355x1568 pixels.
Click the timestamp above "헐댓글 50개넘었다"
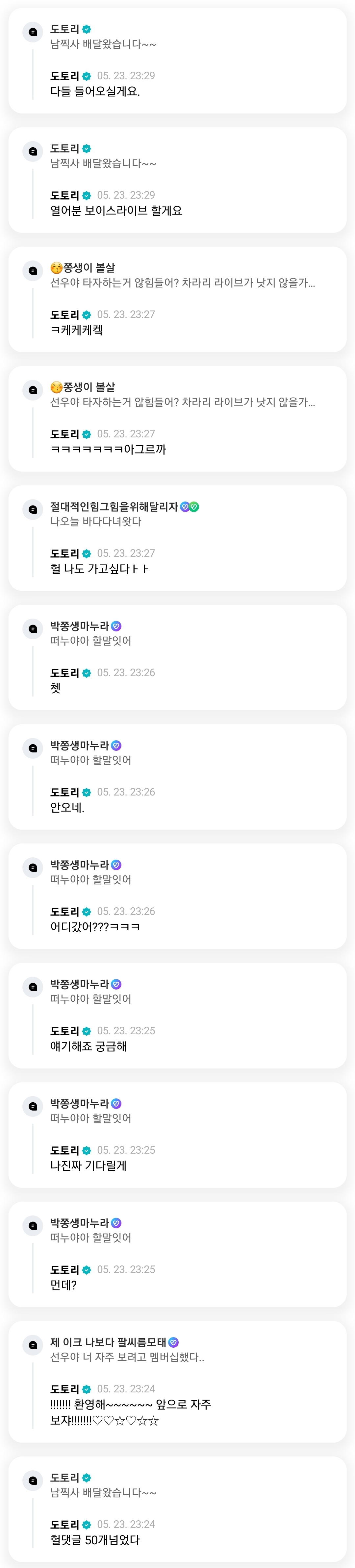pos(126,1524)
